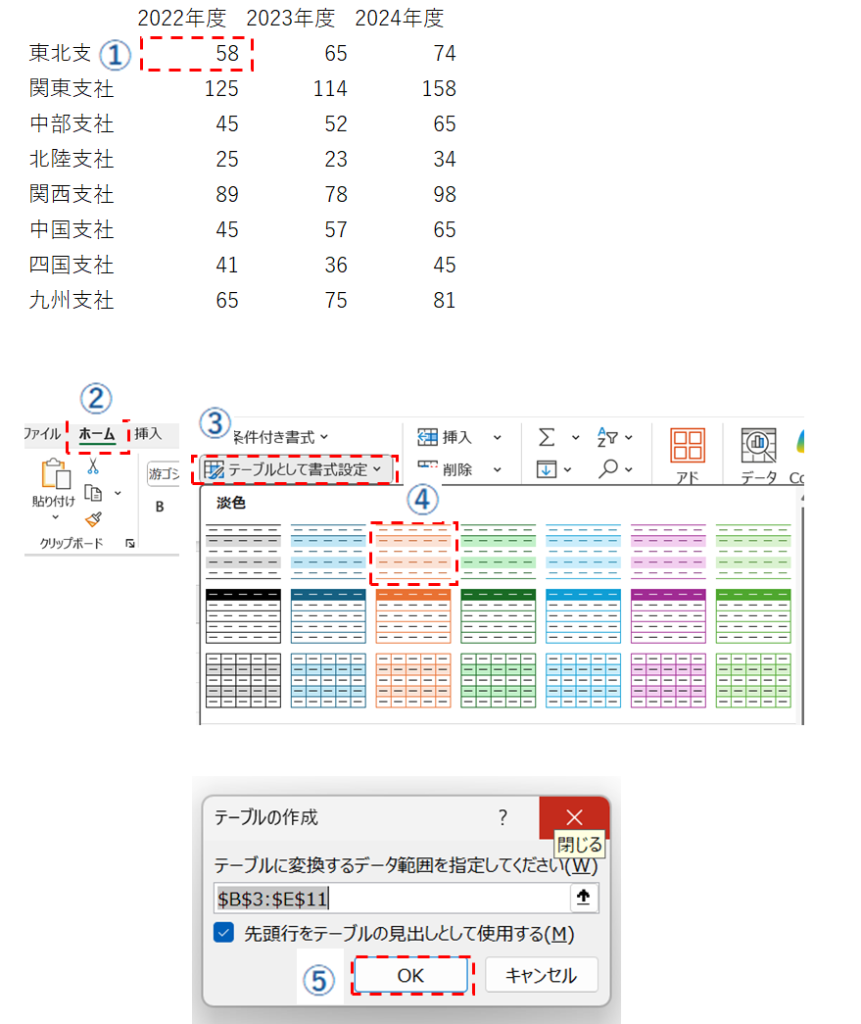Click the Format Painter brush icon
The image size is (861, 1024).
click(93, 518)
